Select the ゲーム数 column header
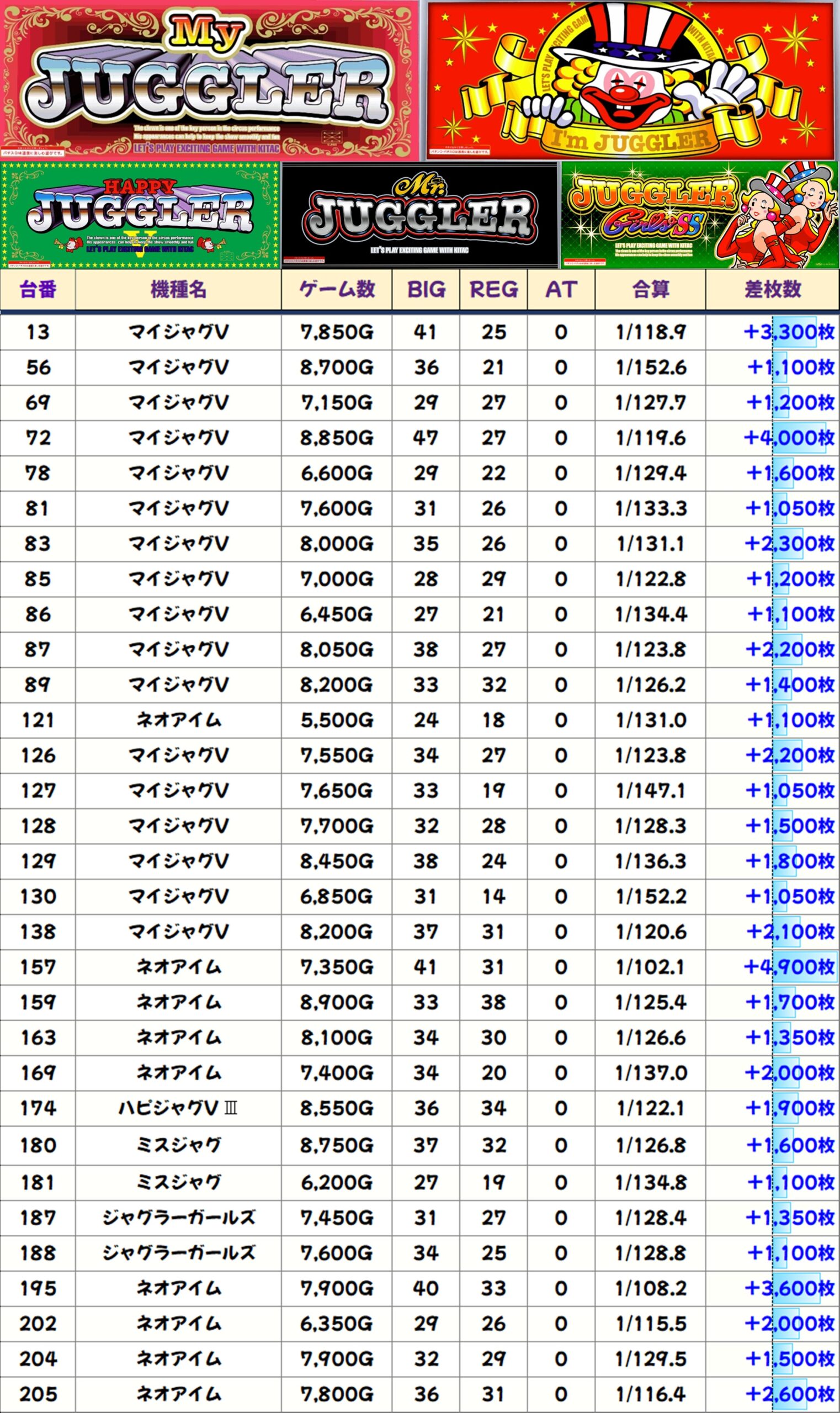840x1413 pixels. [x=337, y=290]
